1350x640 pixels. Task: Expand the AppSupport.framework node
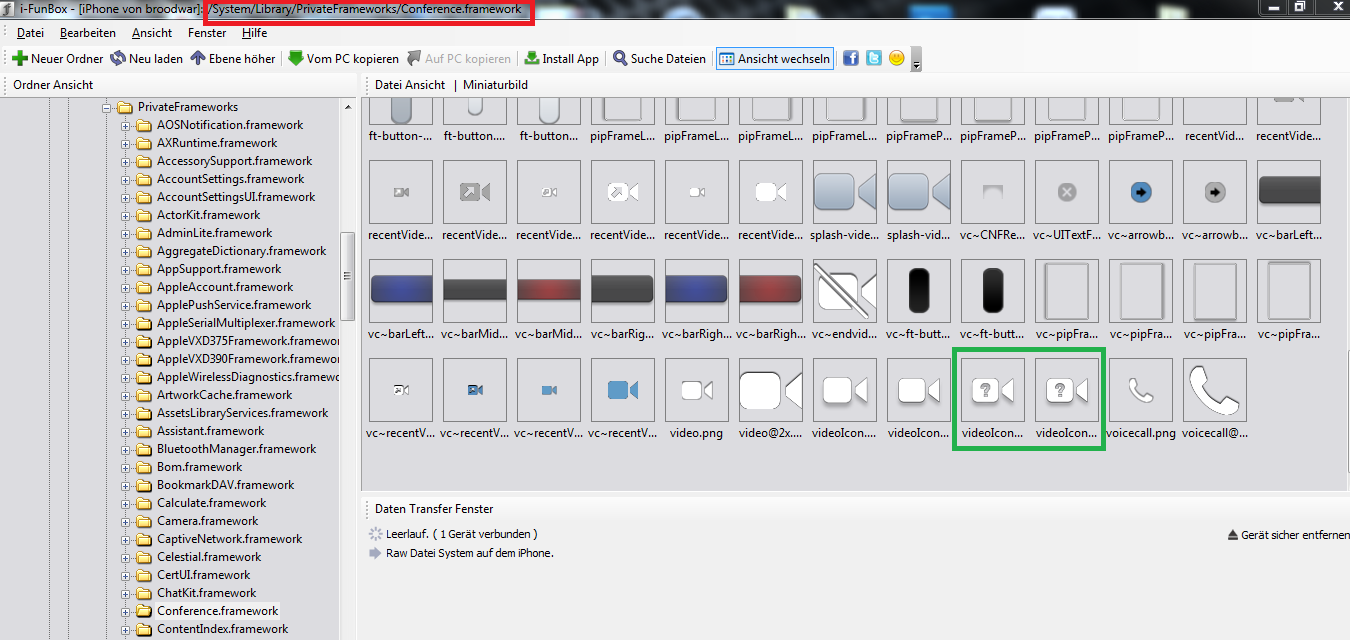click(126, 269)
